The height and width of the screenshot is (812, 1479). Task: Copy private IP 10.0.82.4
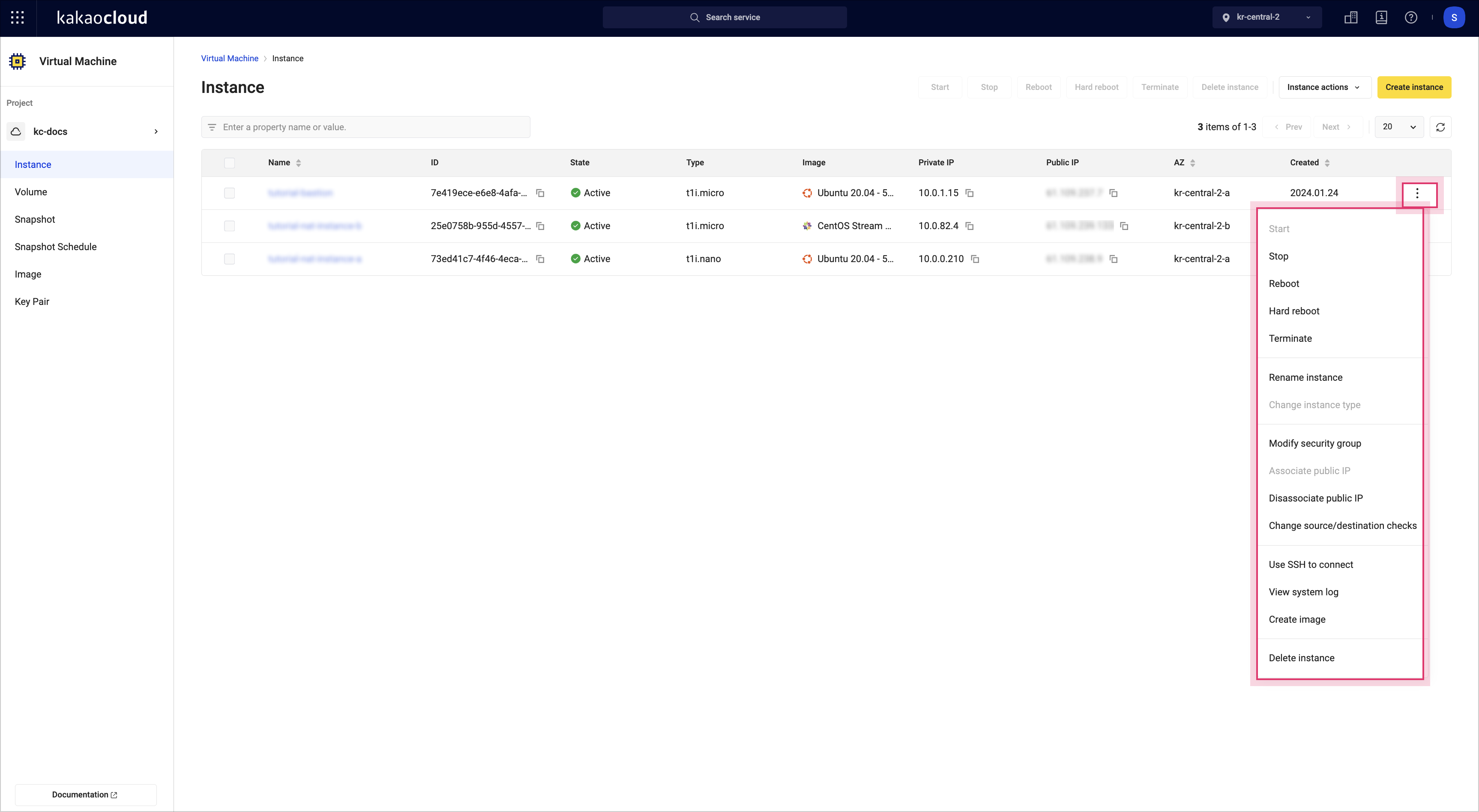(969, 226)
